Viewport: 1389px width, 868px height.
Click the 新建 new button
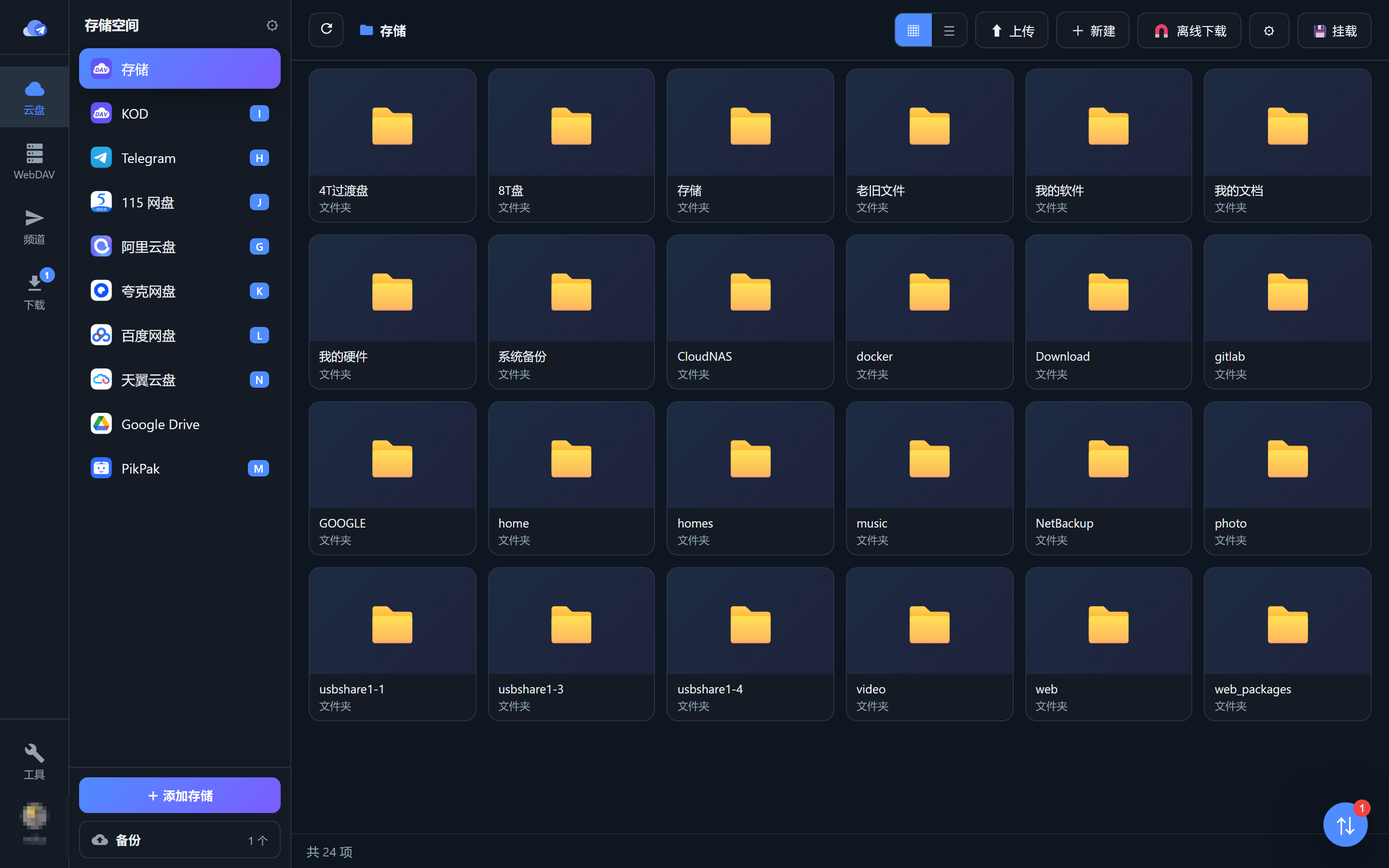click(1093, 30)
